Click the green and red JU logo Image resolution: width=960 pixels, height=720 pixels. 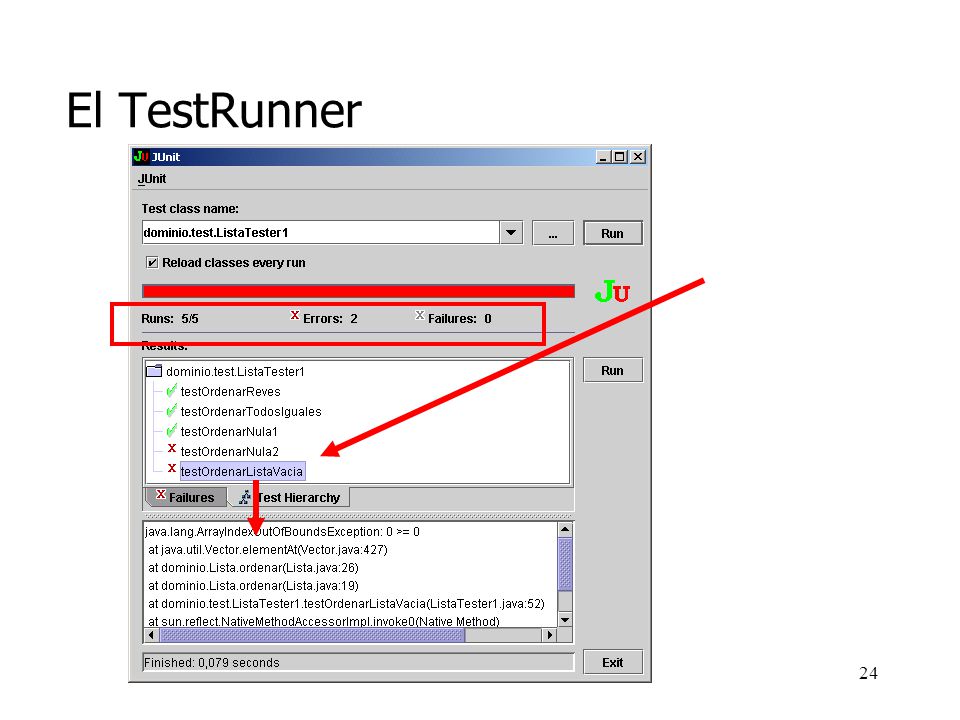click(x=612, y=291)
